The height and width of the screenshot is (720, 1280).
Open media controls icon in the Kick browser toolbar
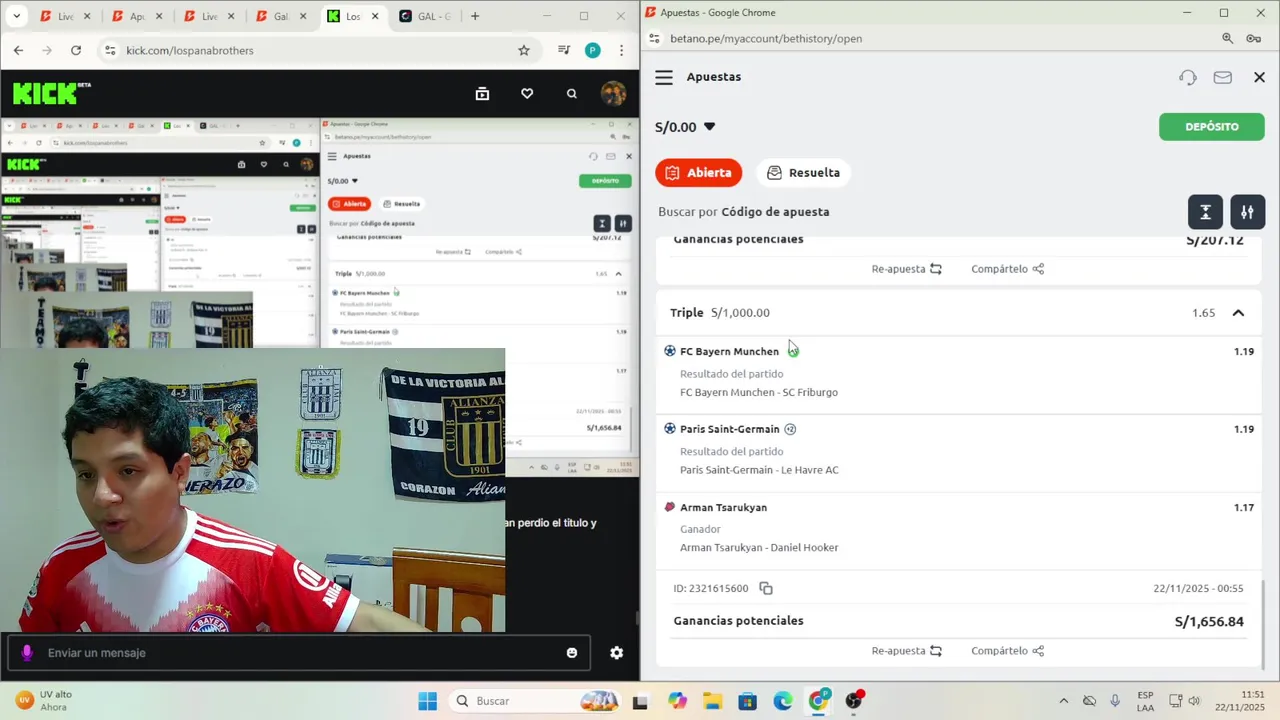click(x=564, y=50)
